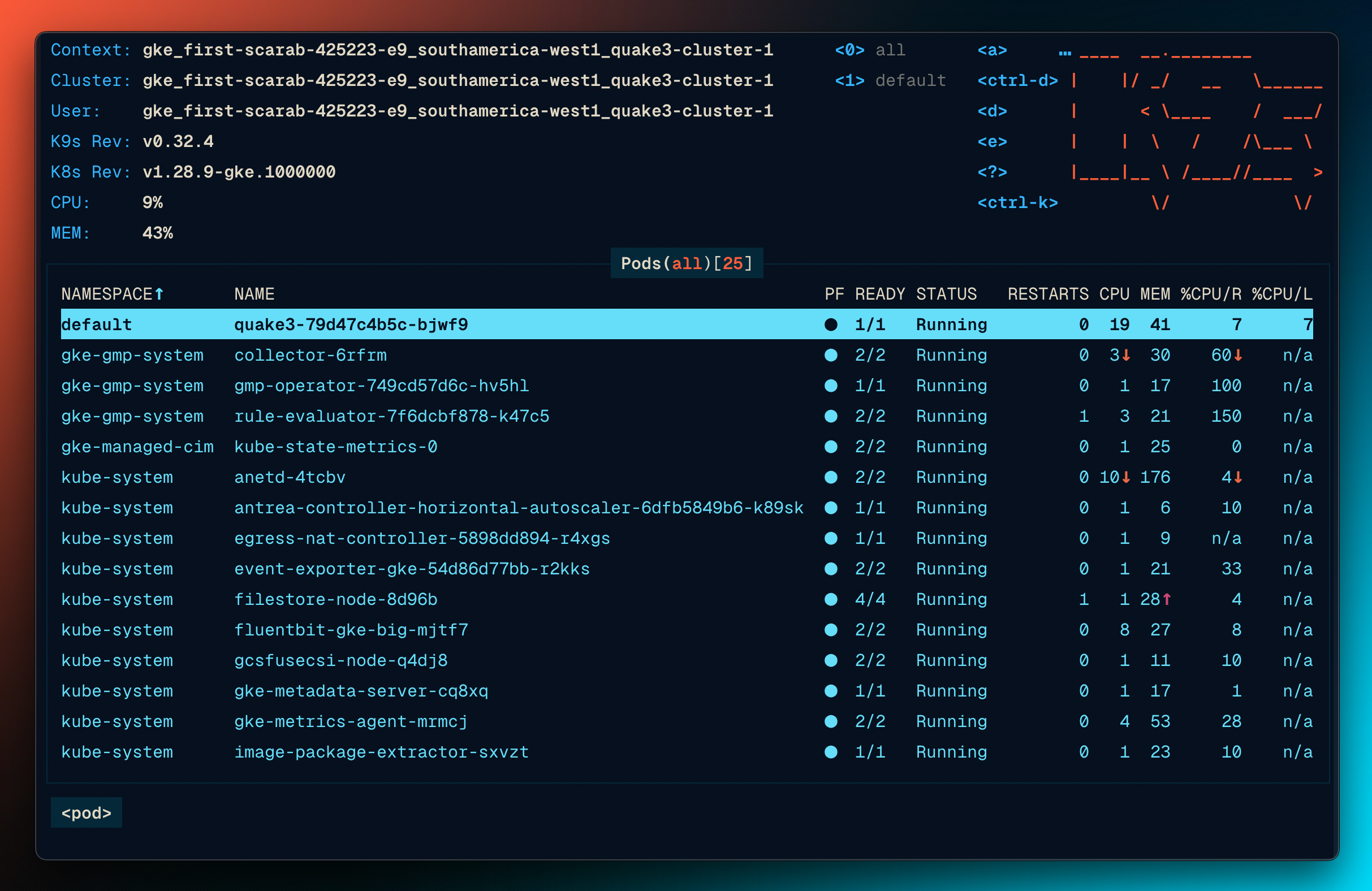Select the gke-metadata-server-cq8xq pod
This screenshot has width=1372, height=891.
(361, 691)
